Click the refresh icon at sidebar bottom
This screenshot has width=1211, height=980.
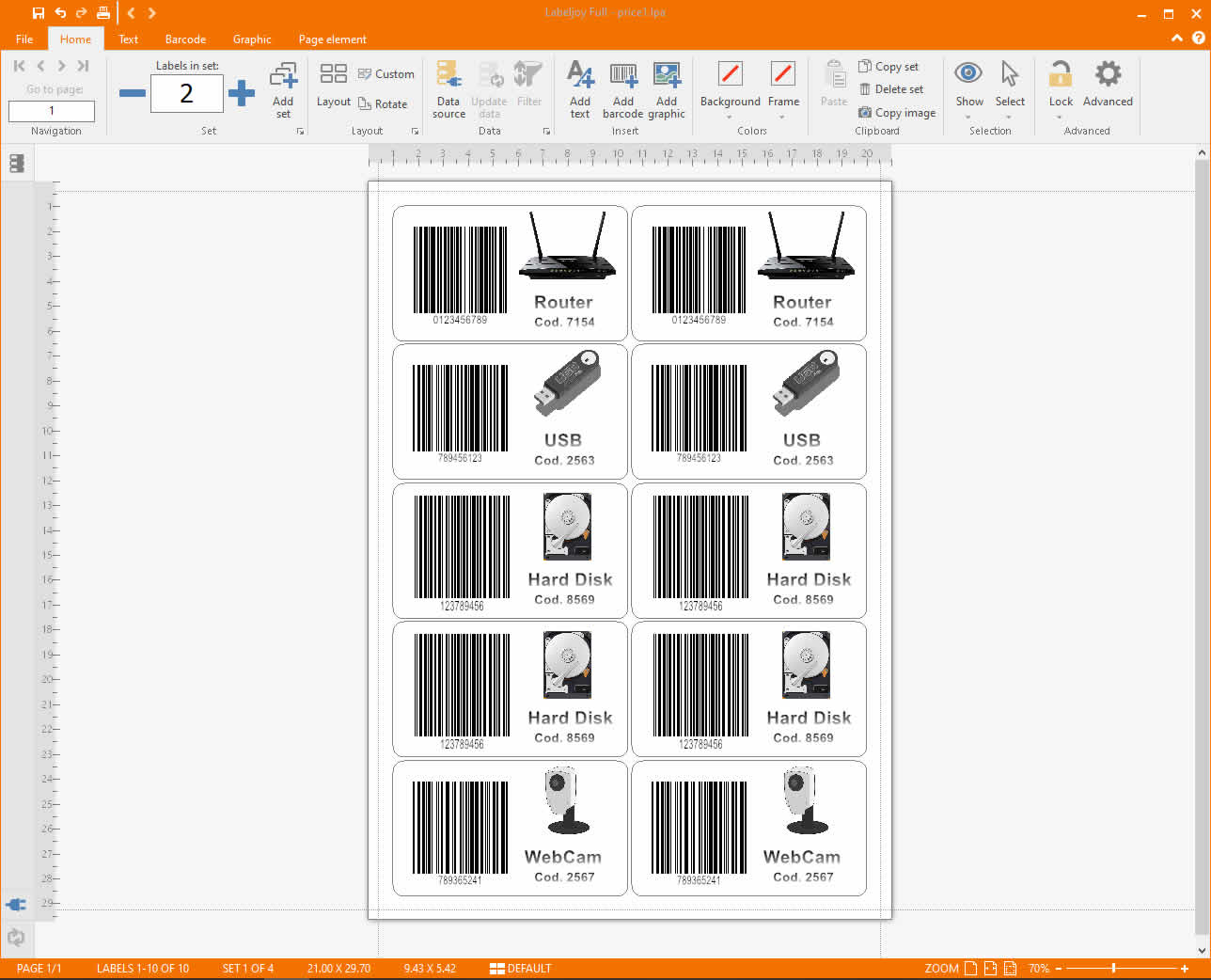16,937
